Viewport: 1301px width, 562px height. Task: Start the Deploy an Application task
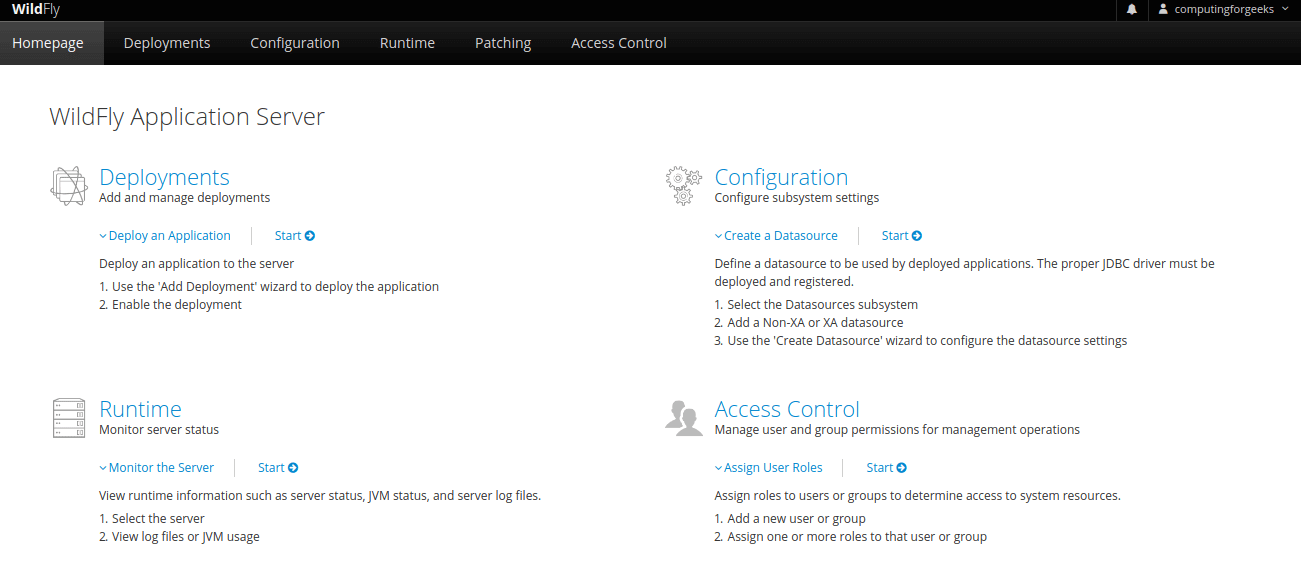(x=295, y=236)
